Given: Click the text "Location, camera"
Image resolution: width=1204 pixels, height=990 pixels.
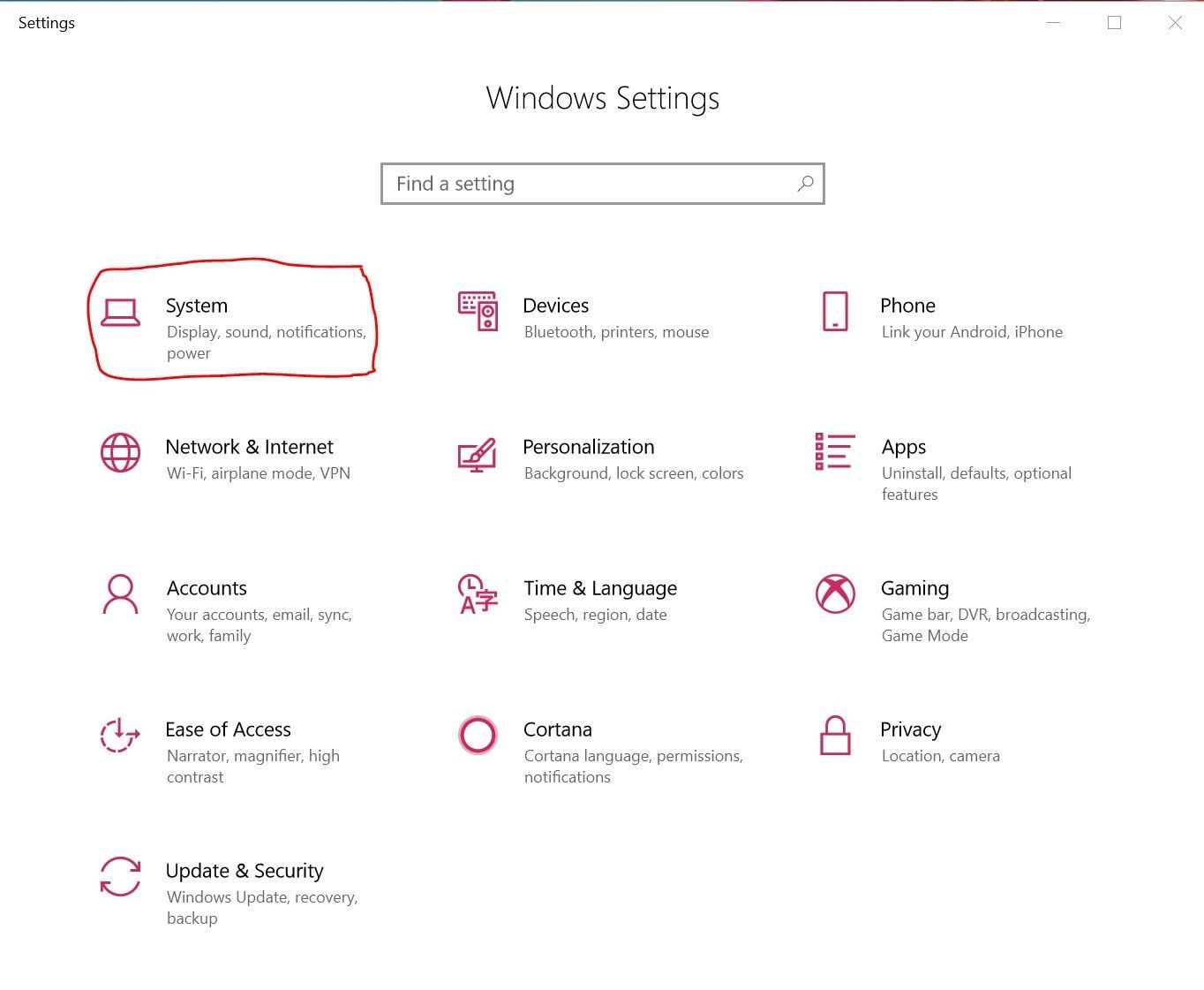Looking at the screenshot, I should 941,756.
